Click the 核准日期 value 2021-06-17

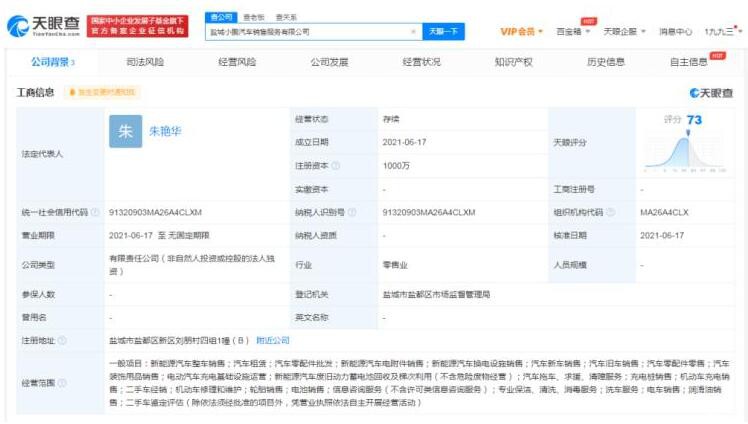click(662, 236)
